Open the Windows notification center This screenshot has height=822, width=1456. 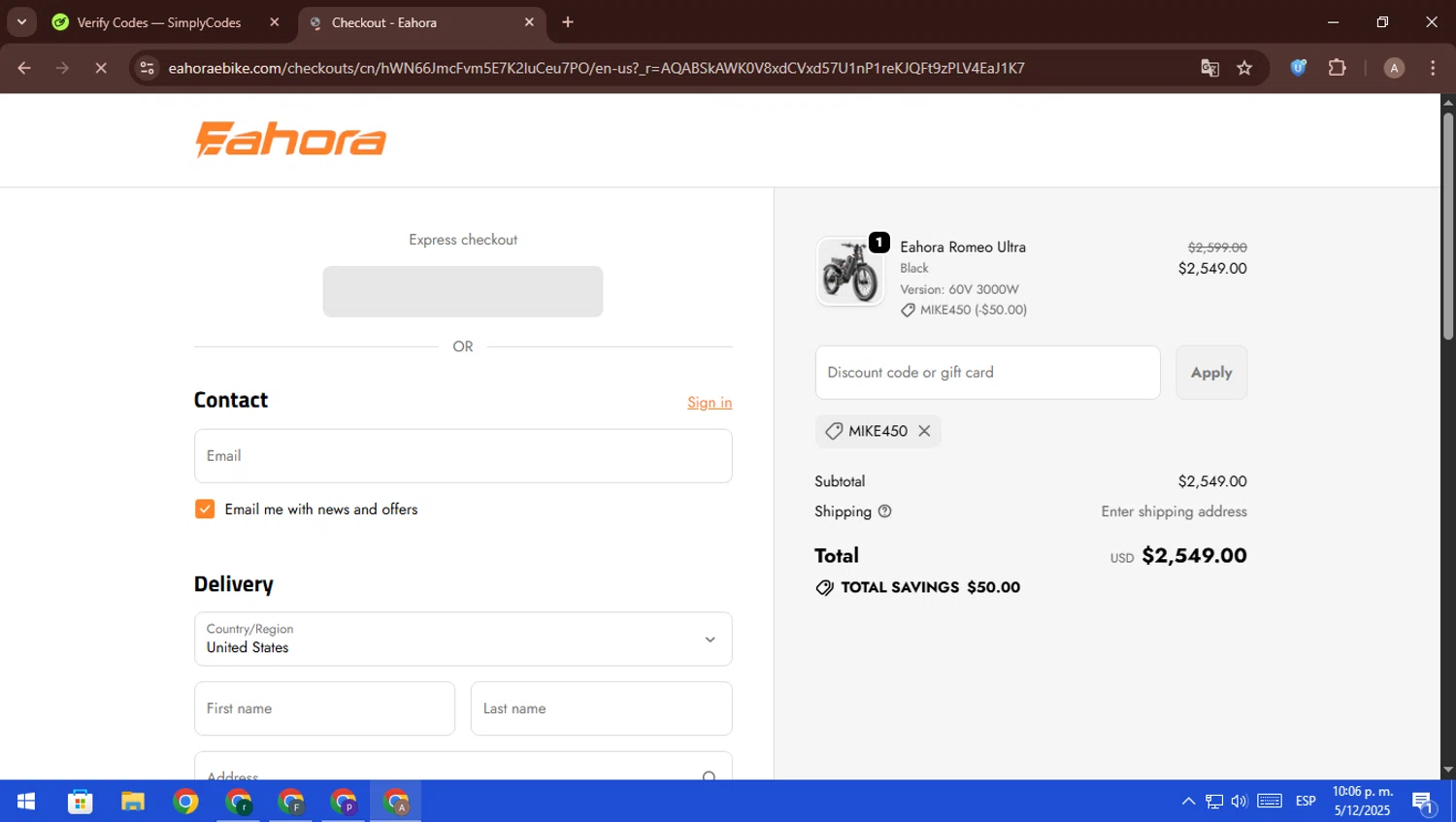click(x=1423, y=802)
